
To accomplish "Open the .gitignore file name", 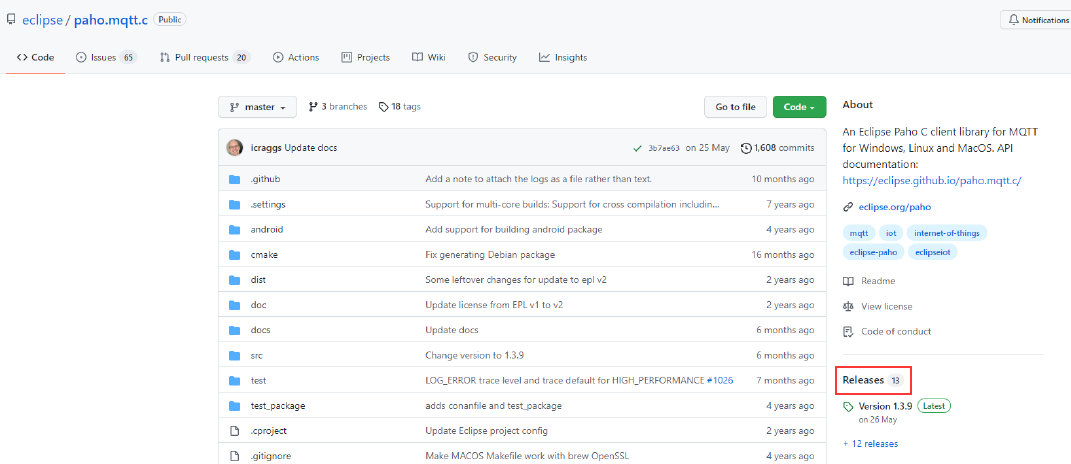I will click(270, 456).
